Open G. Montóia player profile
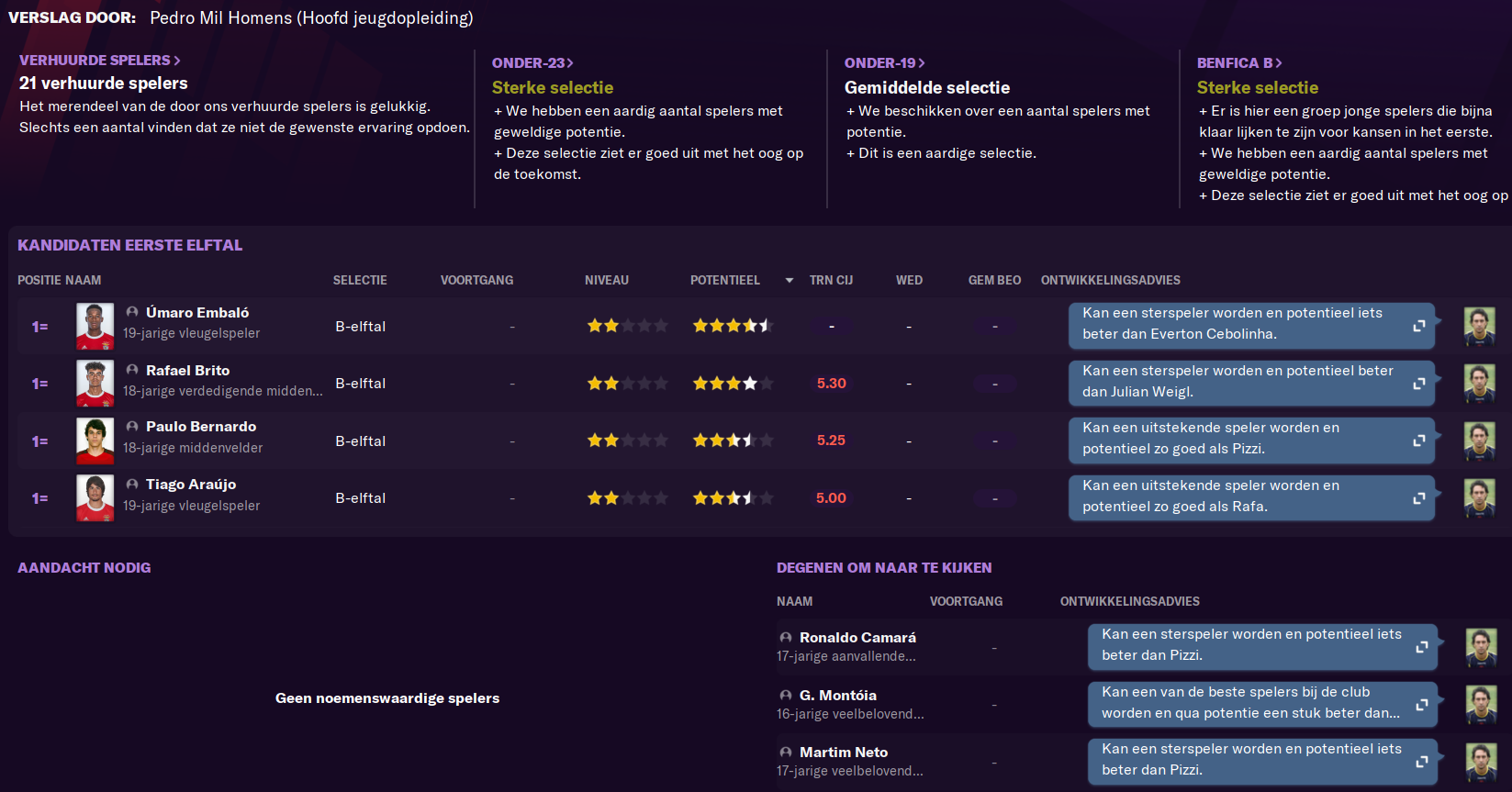 [x=838, y=696]
